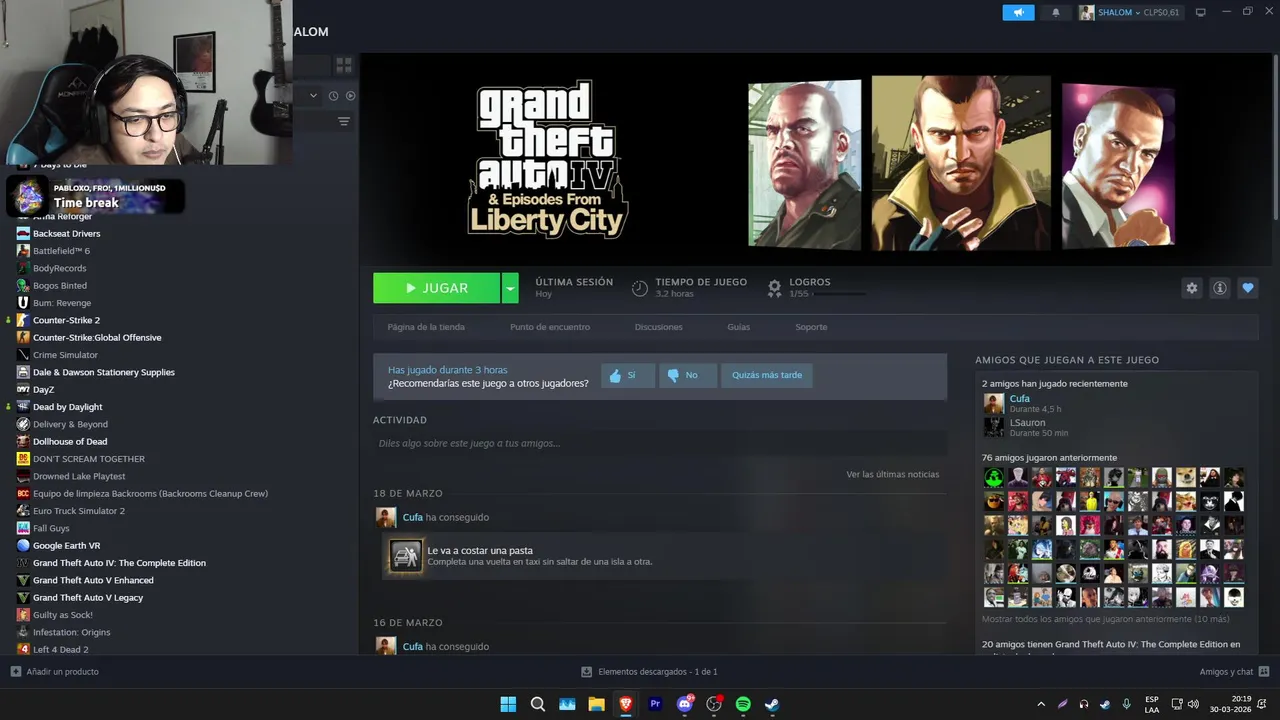Open the Guías tab
Screen dimensions: 1280x720
738,327
